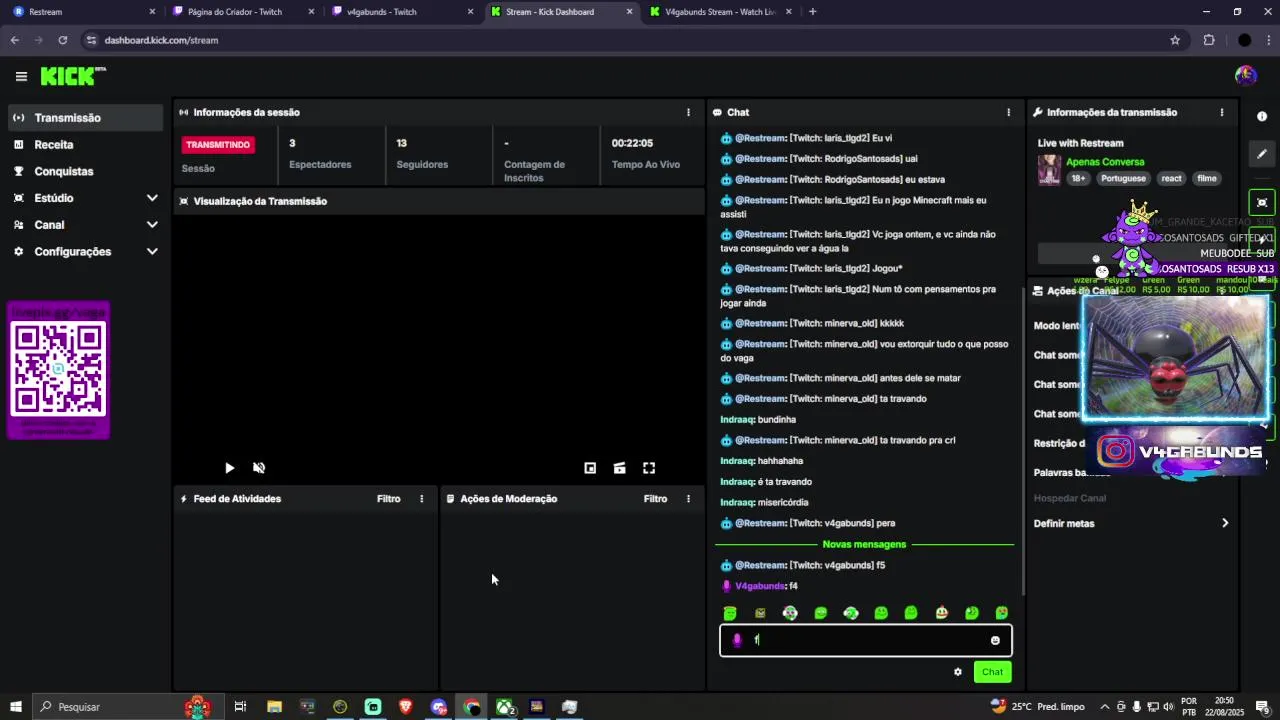
Task: Click the Indraaq username on bundinha message
Action: tap(737, 420)
